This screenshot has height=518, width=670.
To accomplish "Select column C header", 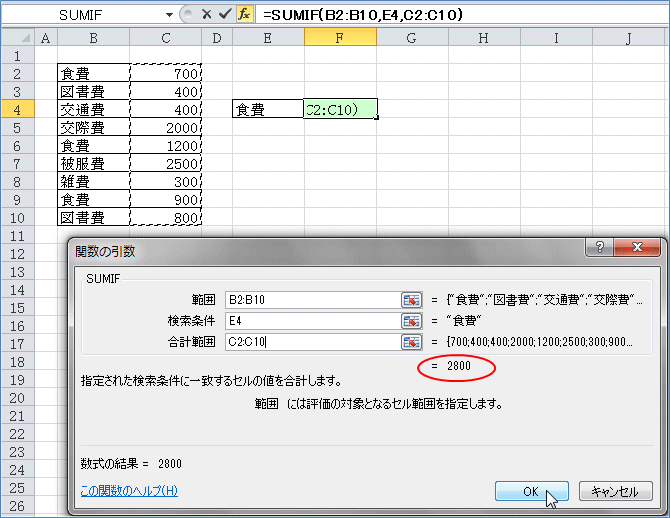I will (x=165, y=38).
